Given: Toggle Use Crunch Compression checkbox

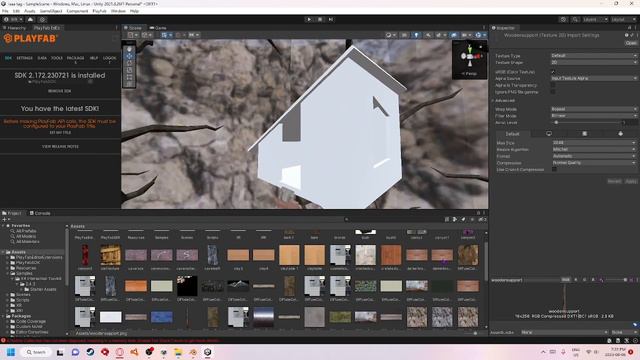Looking at the screenshot, I should (x=554, y=169).
